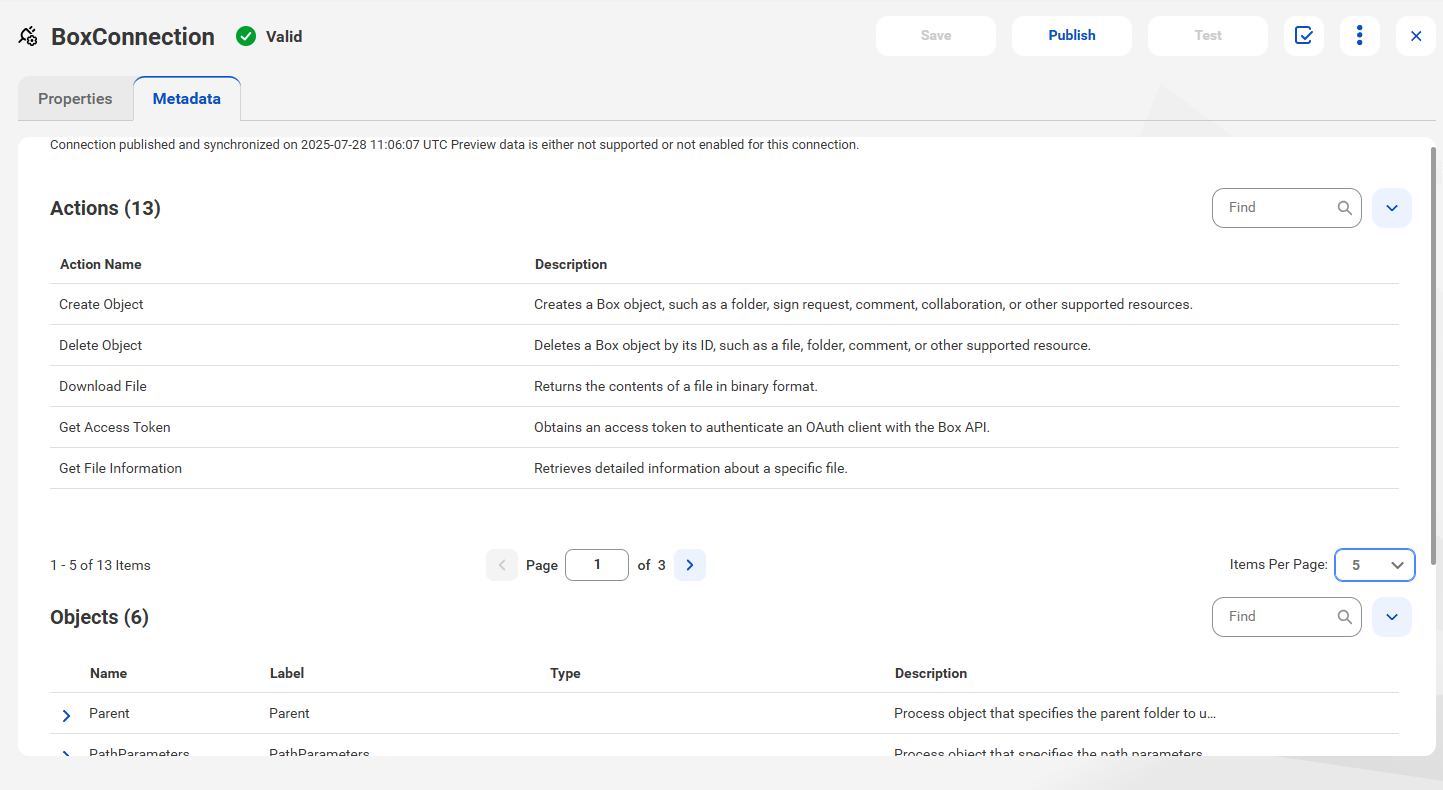Collapse the Actions section chevron
This screenshot has height=790, width=1443.
pos(1392,208)
